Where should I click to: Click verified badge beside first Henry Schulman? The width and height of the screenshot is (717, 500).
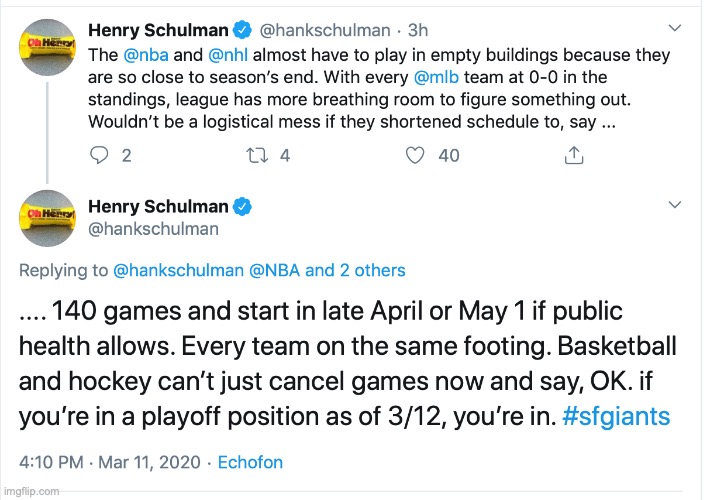242,30
